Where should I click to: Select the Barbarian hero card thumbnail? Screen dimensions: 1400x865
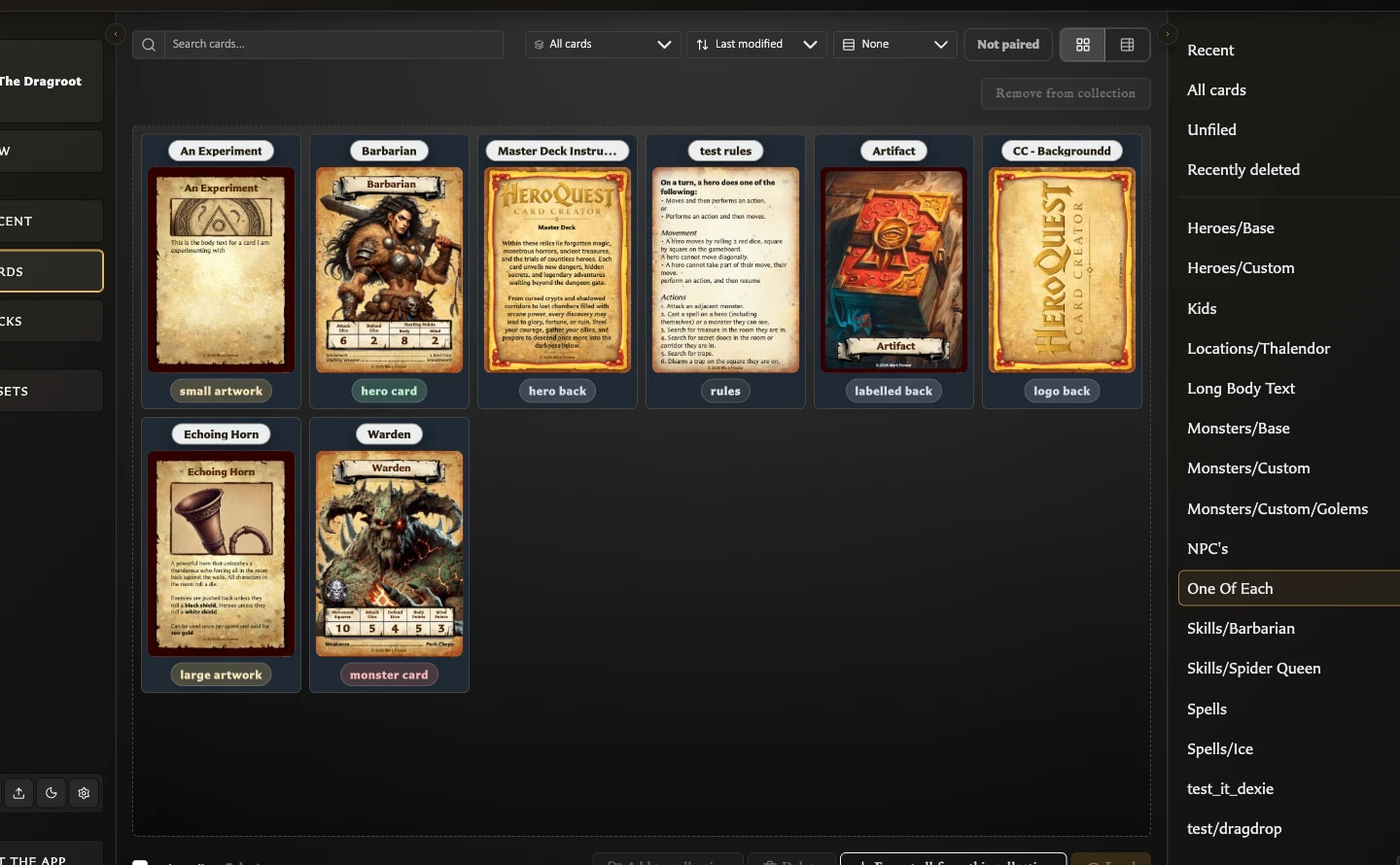tap(389, 270)
